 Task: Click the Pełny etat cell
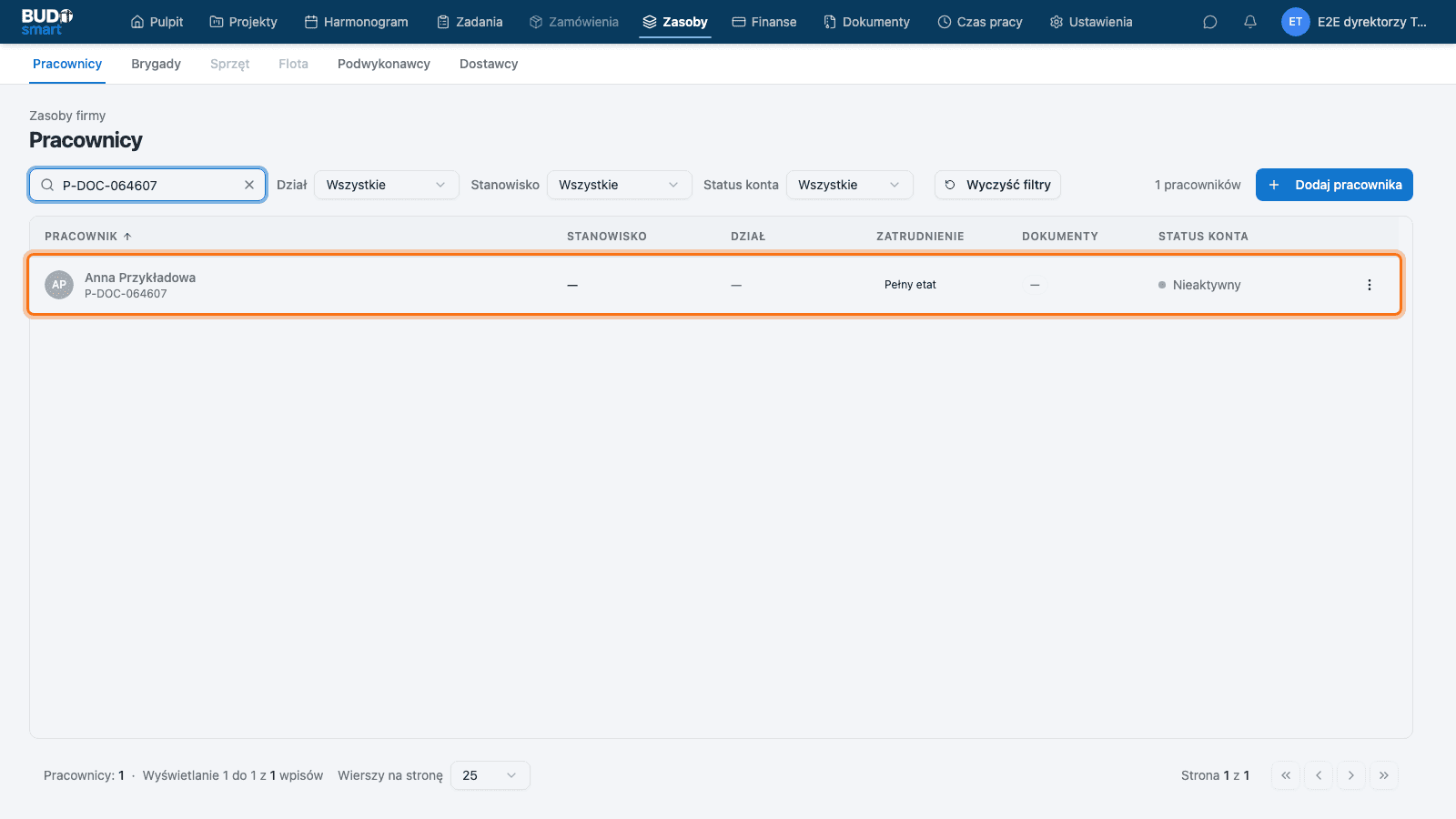(910, 285)
